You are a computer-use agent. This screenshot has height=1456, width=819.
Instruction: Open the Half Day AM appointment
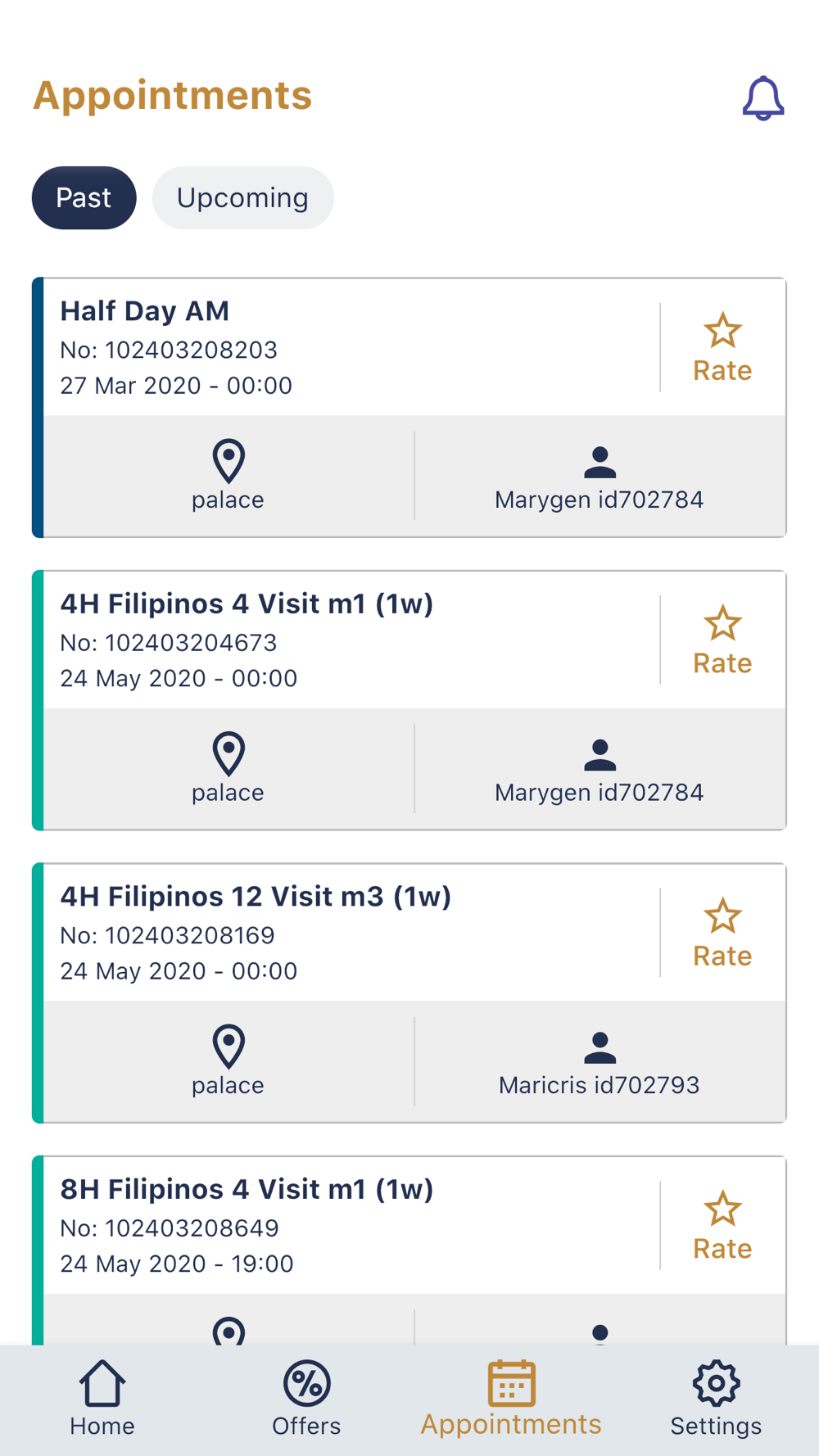coord(145,311)
